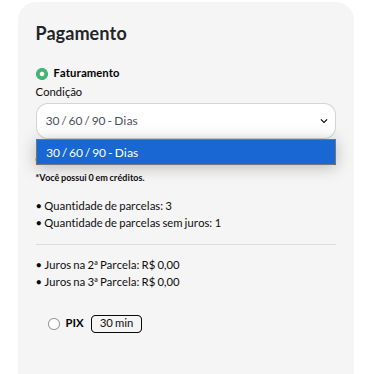The width and height of the screenshot is (372, 374).
Task: Click the green dot inside Faturamento radio
Action: click(x=42, y=74)
